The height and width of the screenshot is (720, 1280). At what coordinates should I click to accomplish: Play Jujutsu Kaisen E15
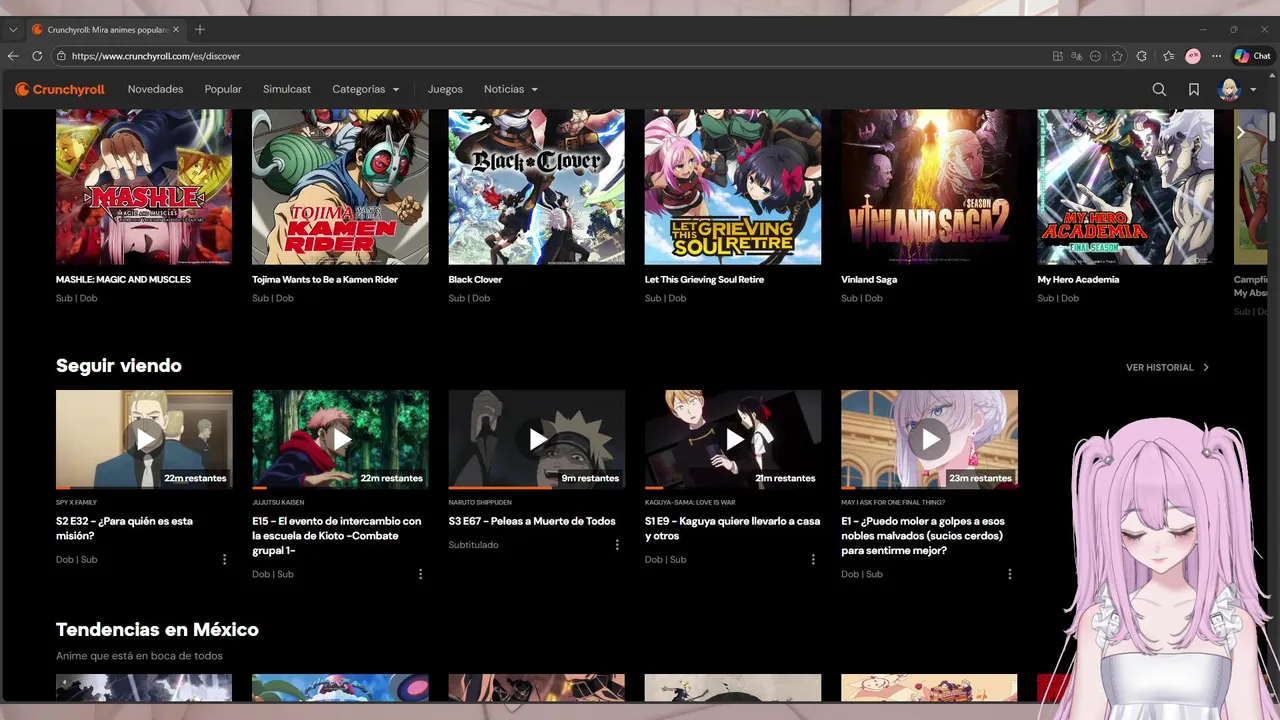(340, 439)
